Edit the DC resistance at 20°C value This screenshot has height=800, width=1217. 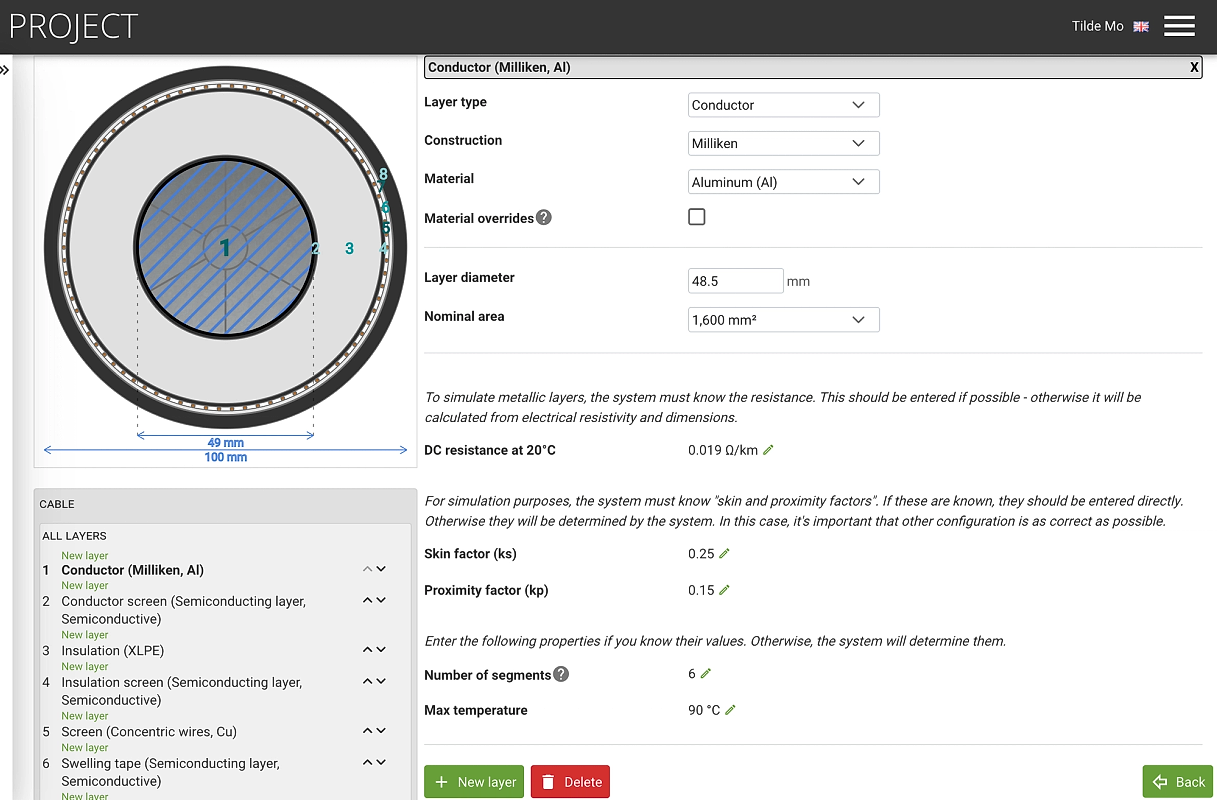coord(768,450)
